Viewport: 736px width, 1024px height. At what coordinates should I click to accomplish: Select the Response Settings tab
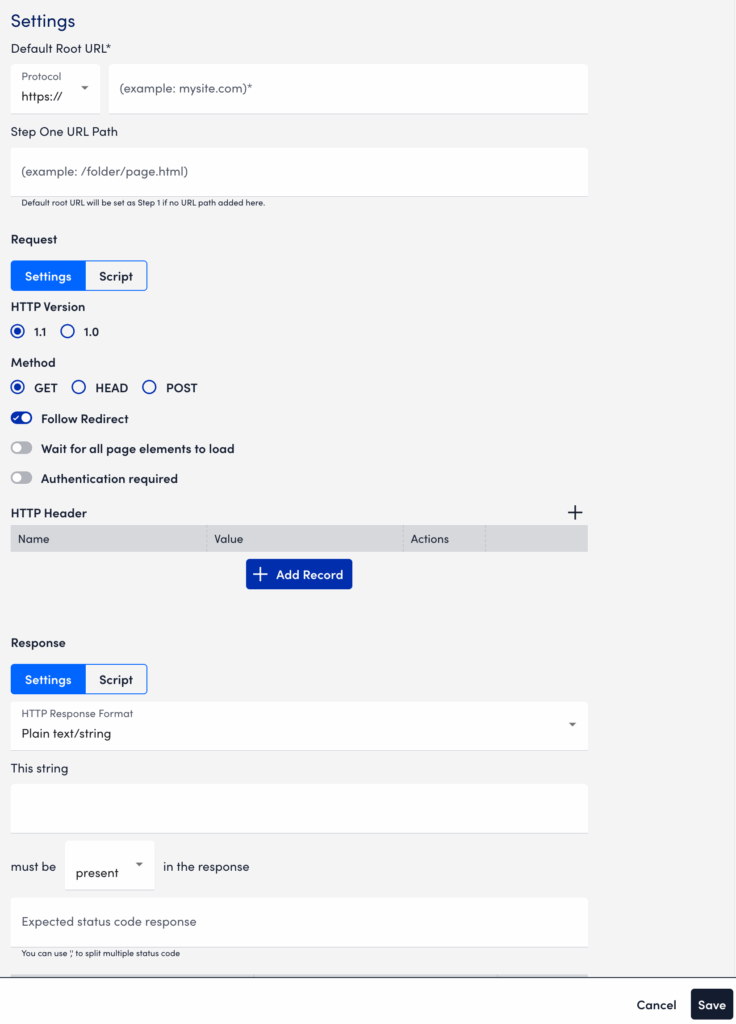[x=48, y=680]
